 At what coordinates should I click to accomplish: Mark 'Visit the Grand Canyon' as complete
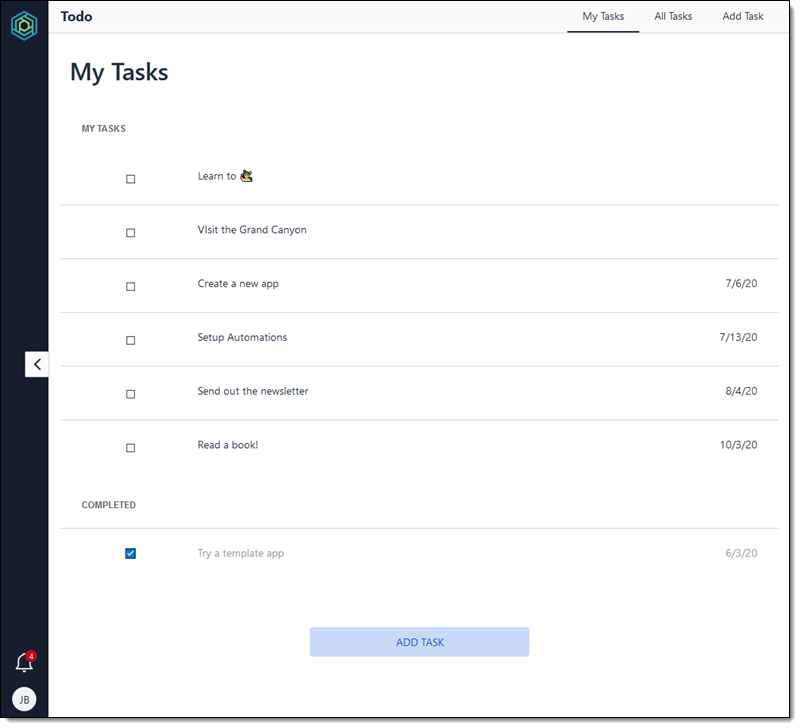[x=130, y=233]
